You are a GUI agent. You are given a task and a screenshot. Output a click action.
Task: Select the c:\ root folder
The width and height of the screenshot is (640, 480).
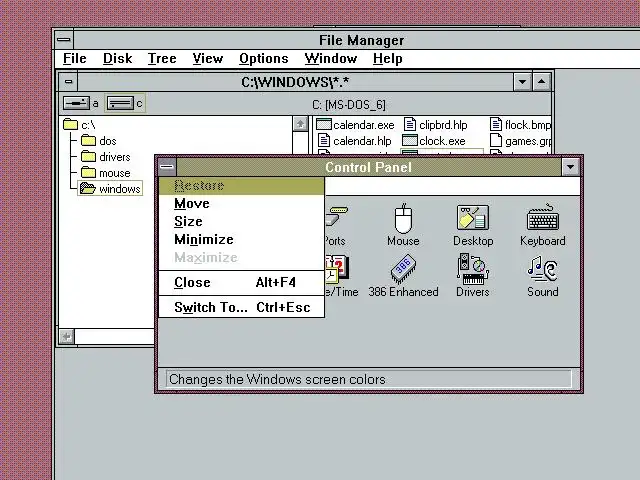[80, 124]
